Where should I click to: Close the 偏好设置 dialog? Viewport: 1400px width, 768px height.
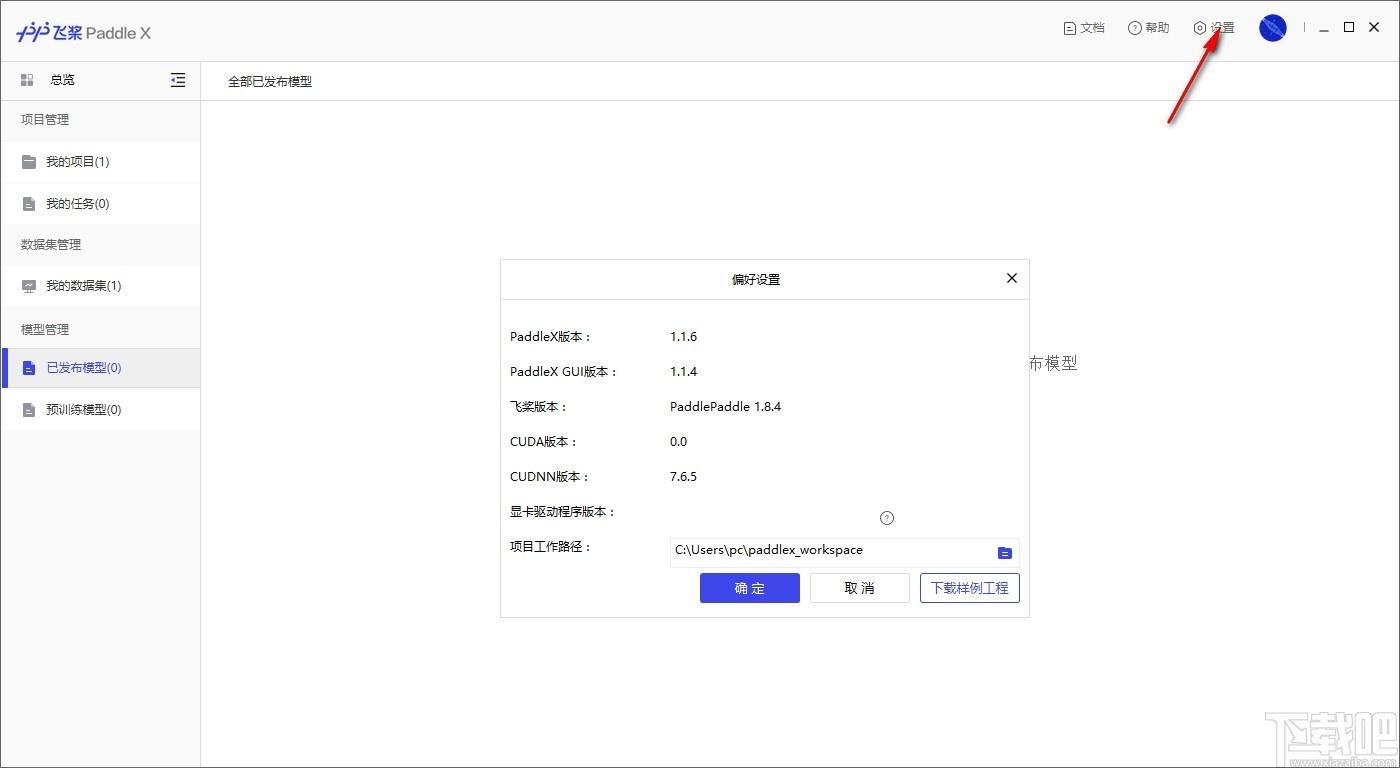pyautogui.click(x=1012, y=278)
